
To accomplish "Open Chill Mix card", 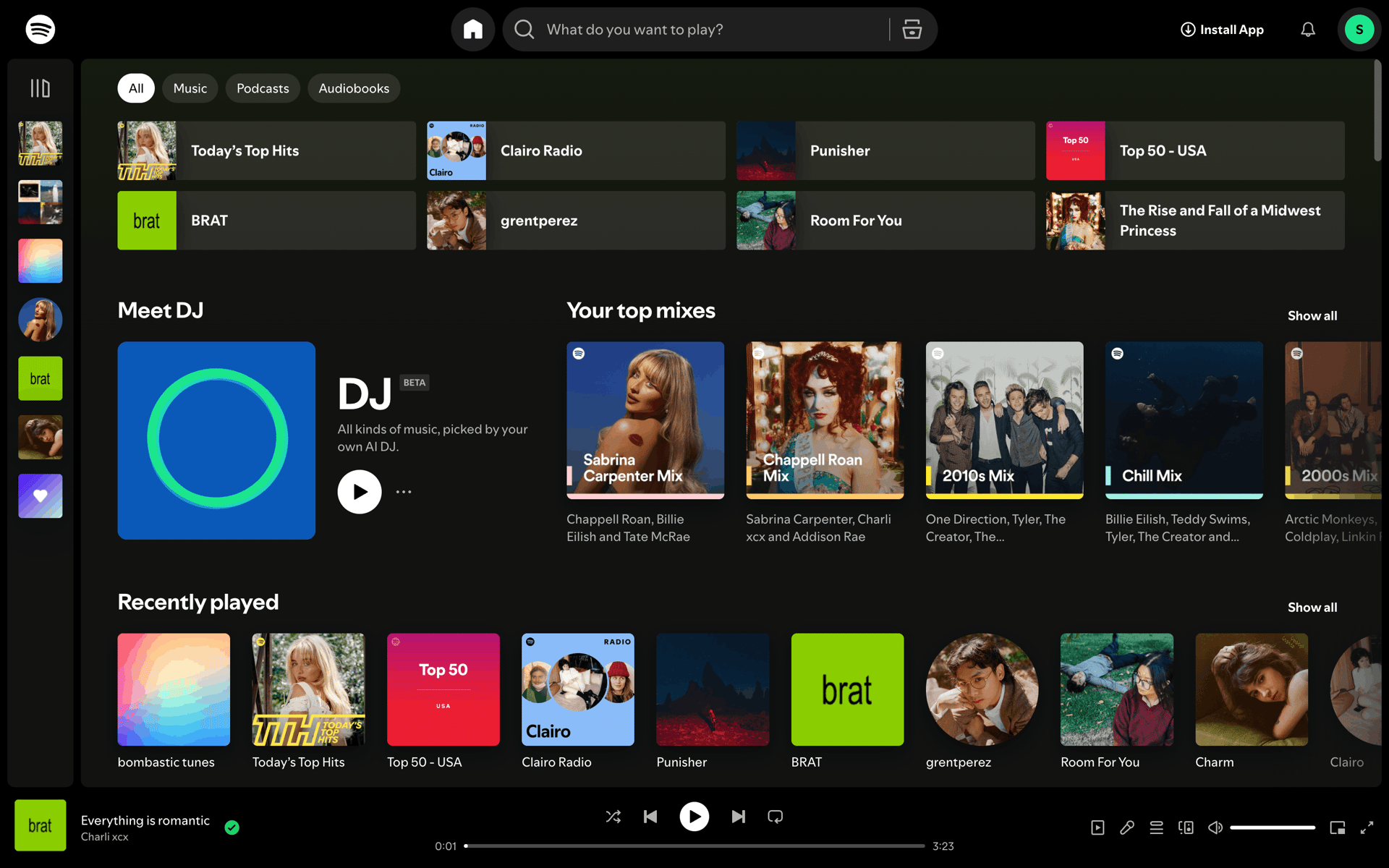I will (x=1184, y=443).
